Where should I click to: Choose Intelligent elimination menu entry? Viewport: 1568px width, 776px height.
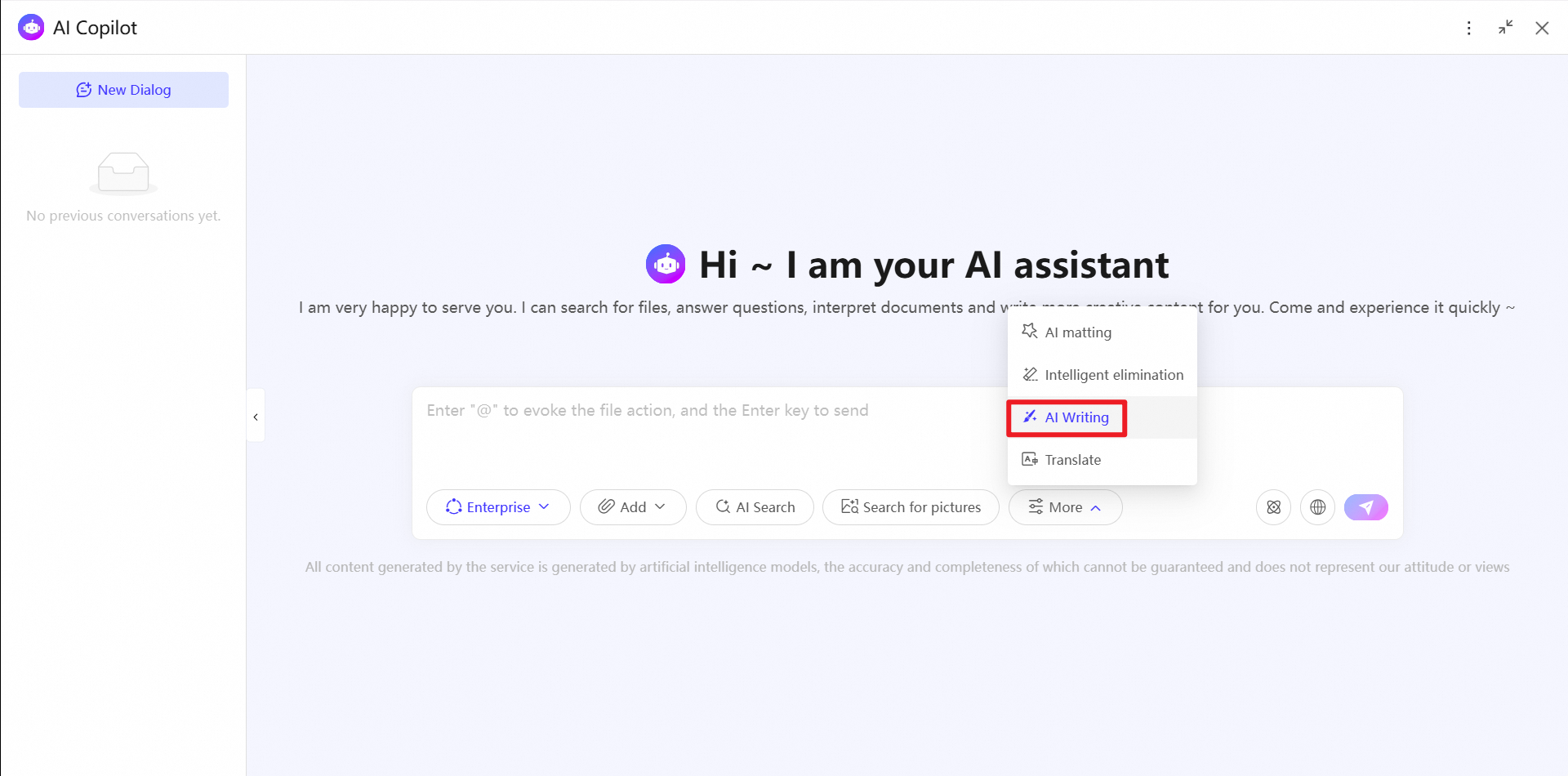[x=1102, y=375]
